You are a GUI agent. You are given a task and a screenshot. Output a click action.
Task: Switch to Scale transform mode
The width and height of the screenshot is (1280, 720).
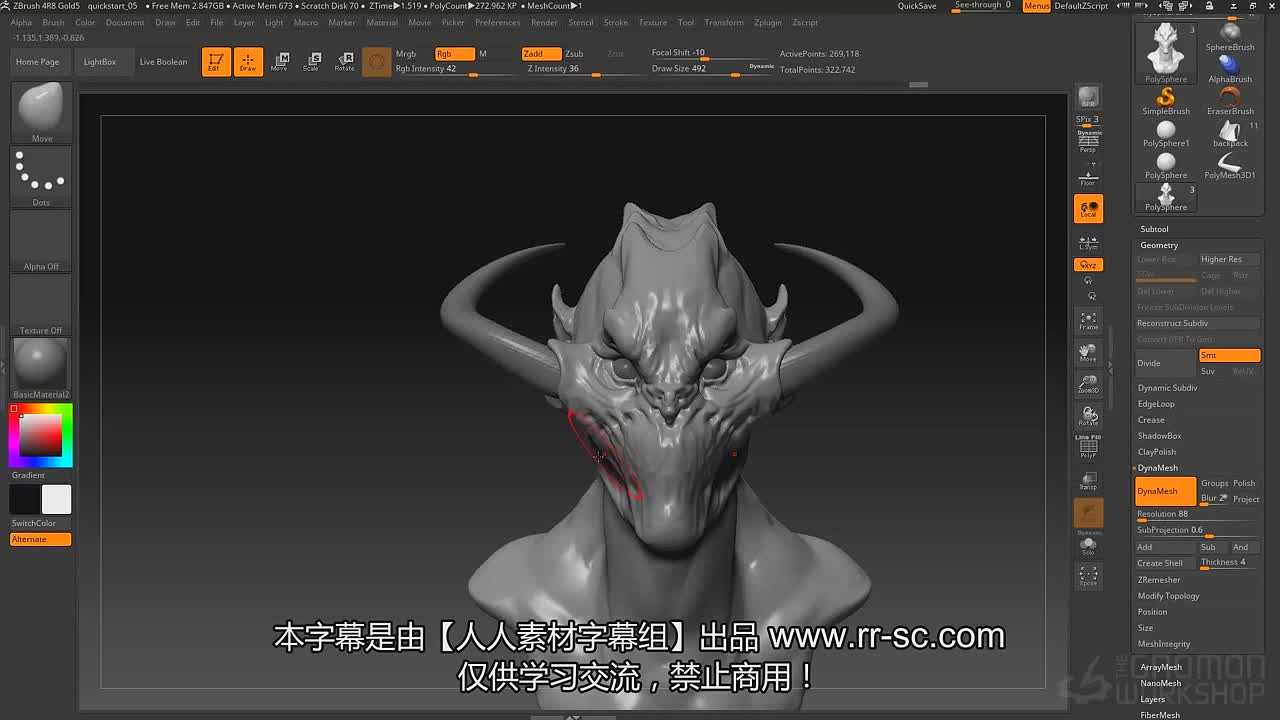point(312,62)
